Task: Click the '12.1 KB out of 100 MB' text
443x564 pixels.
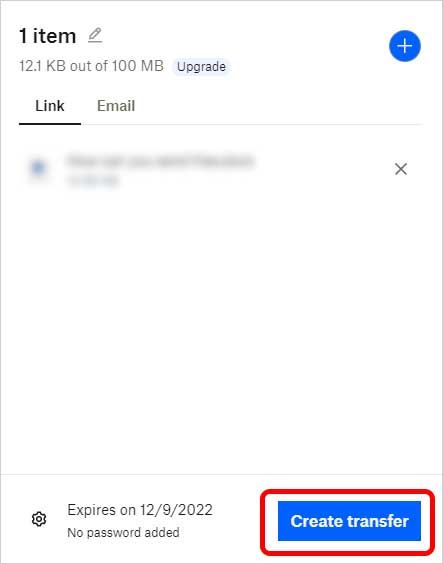Action: [x=91, y=66]
